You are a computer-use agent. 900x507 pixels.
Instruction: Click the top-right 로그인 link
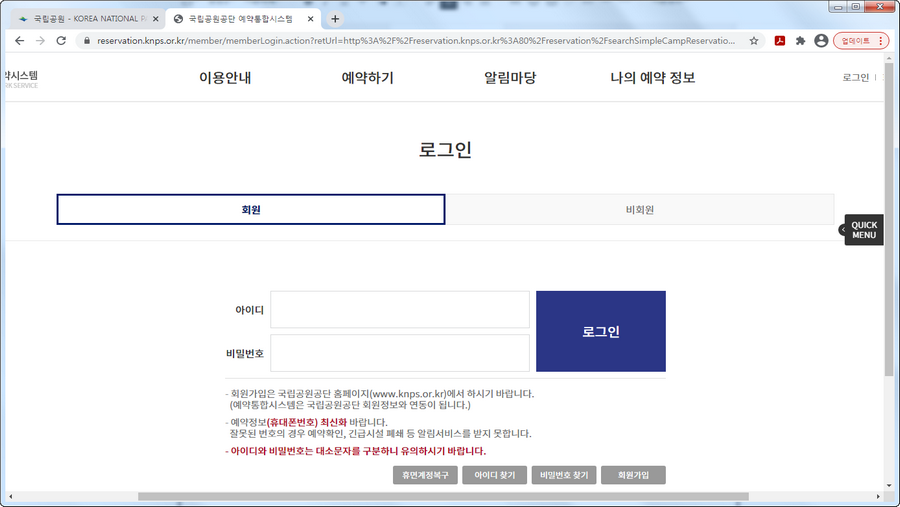pos(855,78)
